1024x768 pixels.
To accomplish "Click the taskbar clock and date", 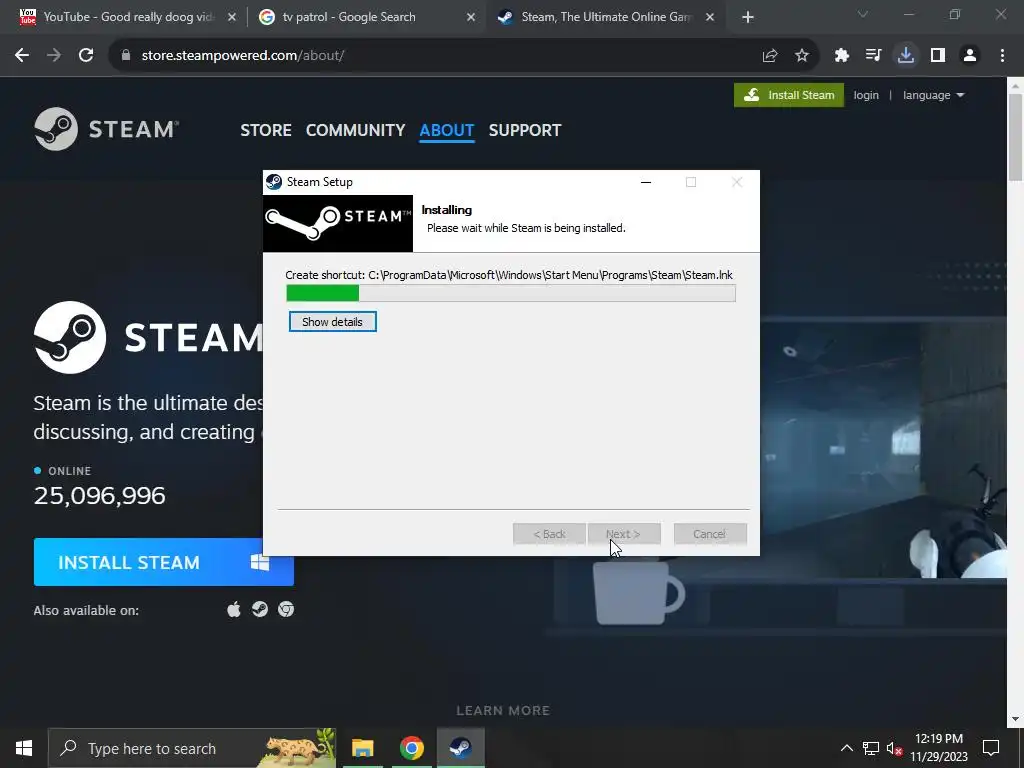I will [x=939, y=748].
